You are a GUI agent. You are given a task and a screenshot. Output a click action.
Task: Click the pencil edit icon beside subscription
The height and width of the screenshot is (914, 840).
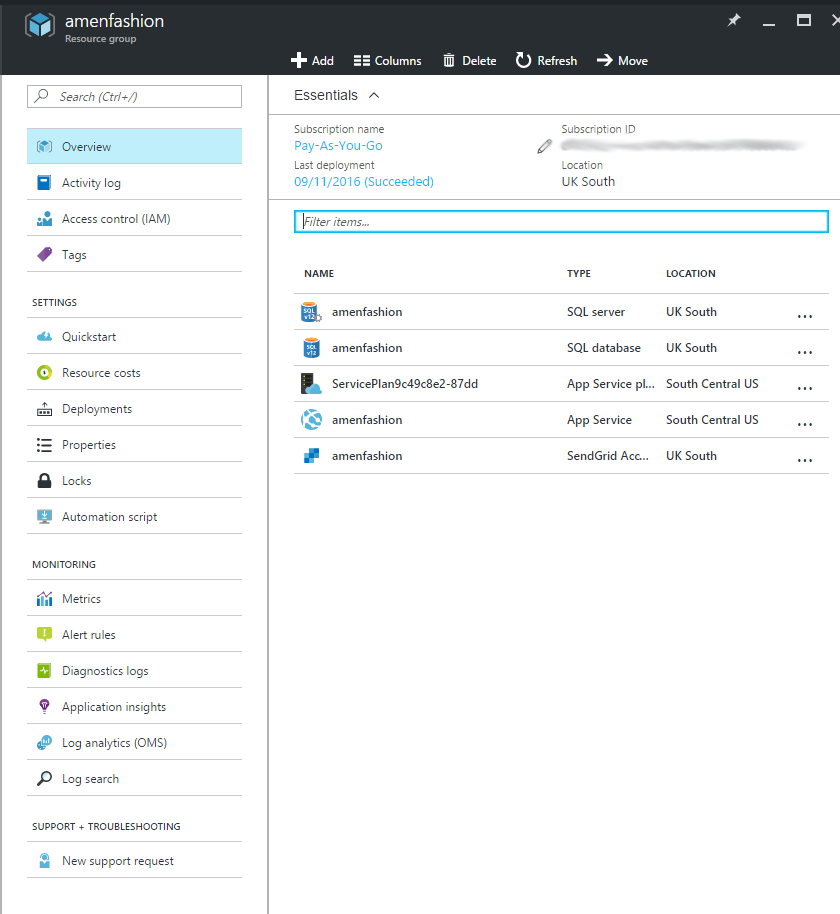point(544,146)
